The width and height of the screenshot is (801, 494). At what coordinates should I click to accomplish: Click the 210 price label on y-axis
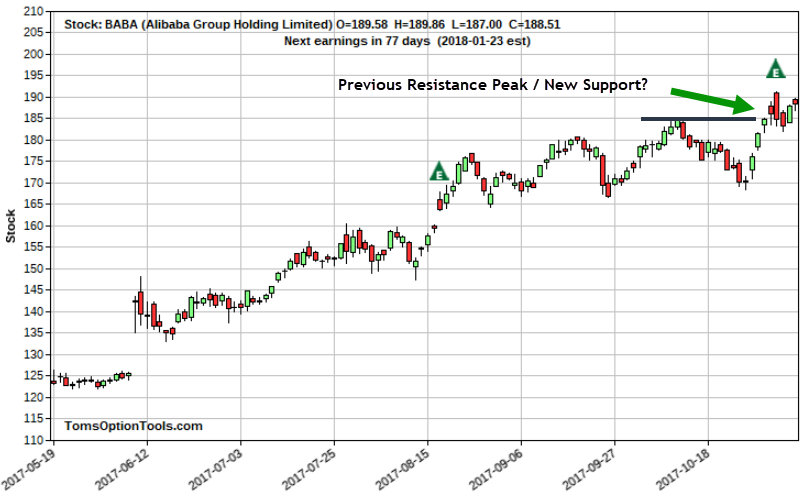[x=33, y=11]
